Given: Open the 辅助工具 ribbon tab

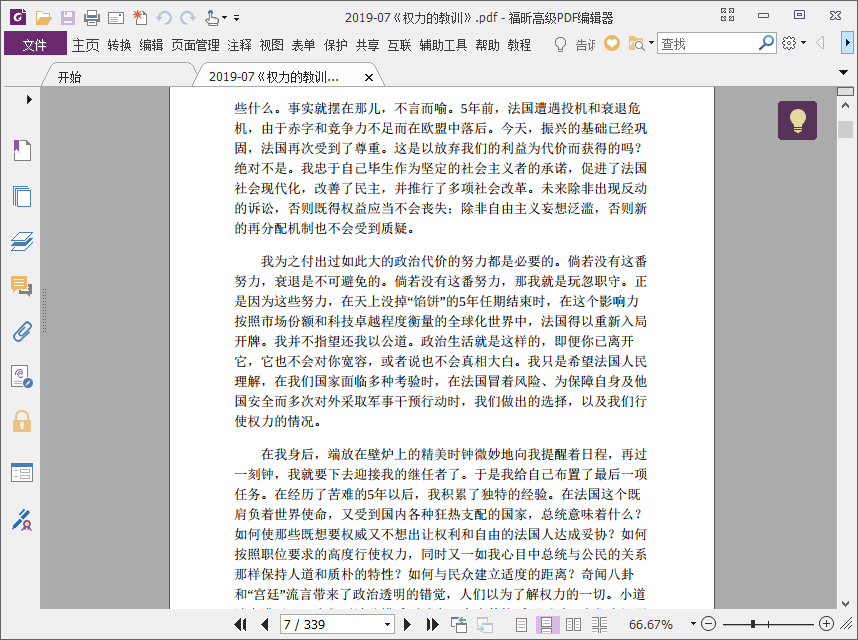Looking at the screenshot, I should point(443,45).
